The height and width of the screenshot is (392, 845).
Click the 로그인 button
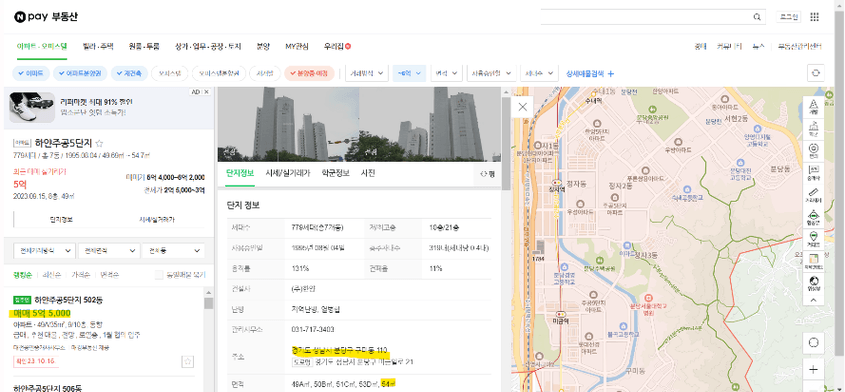[788, 17]
